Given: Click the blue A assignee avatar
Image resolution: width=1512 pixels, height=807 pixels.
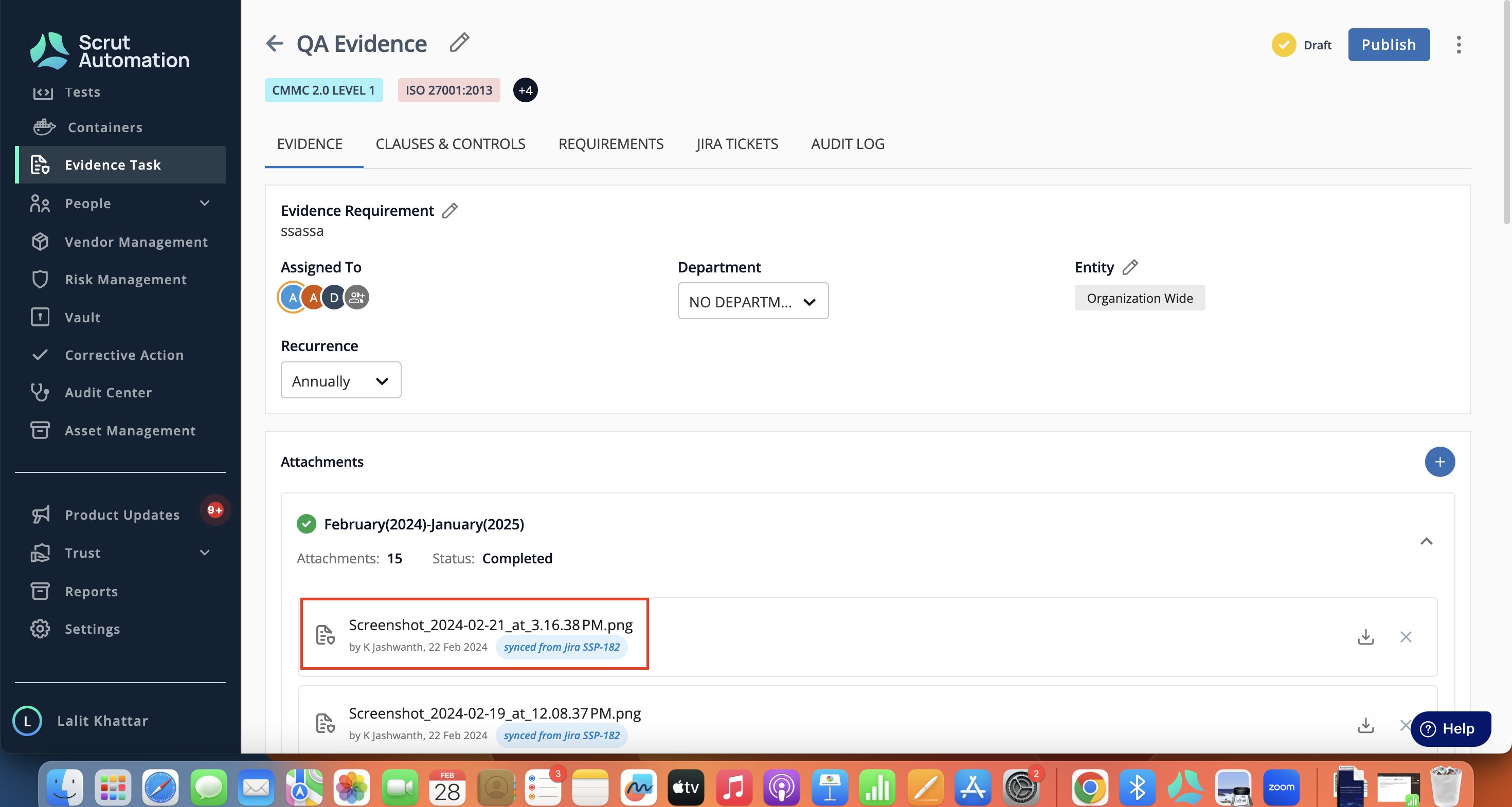Looking at the screenshot, I should click(292, 297).
